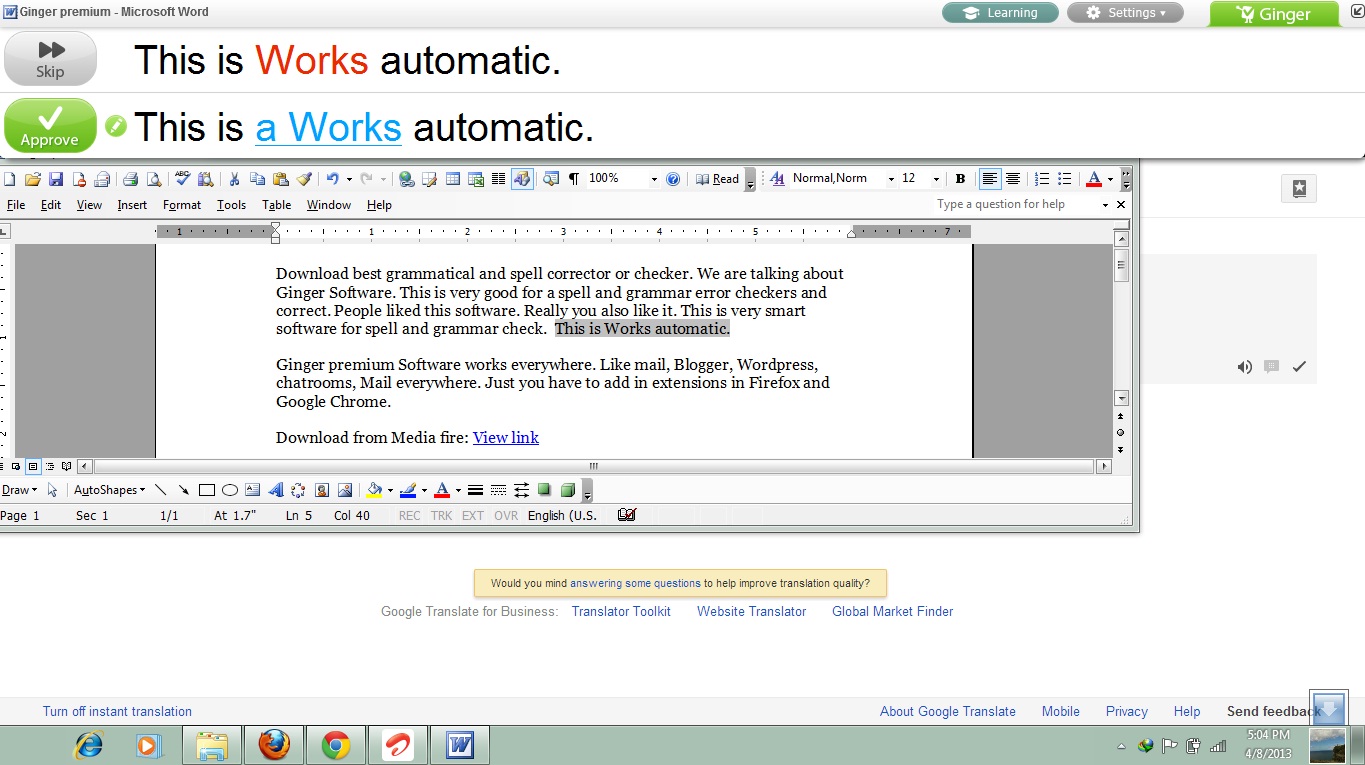Insert a Text Box from Drawing toolbar
This screenshot has width=1365, height=765.
click(x=253, y=490)
